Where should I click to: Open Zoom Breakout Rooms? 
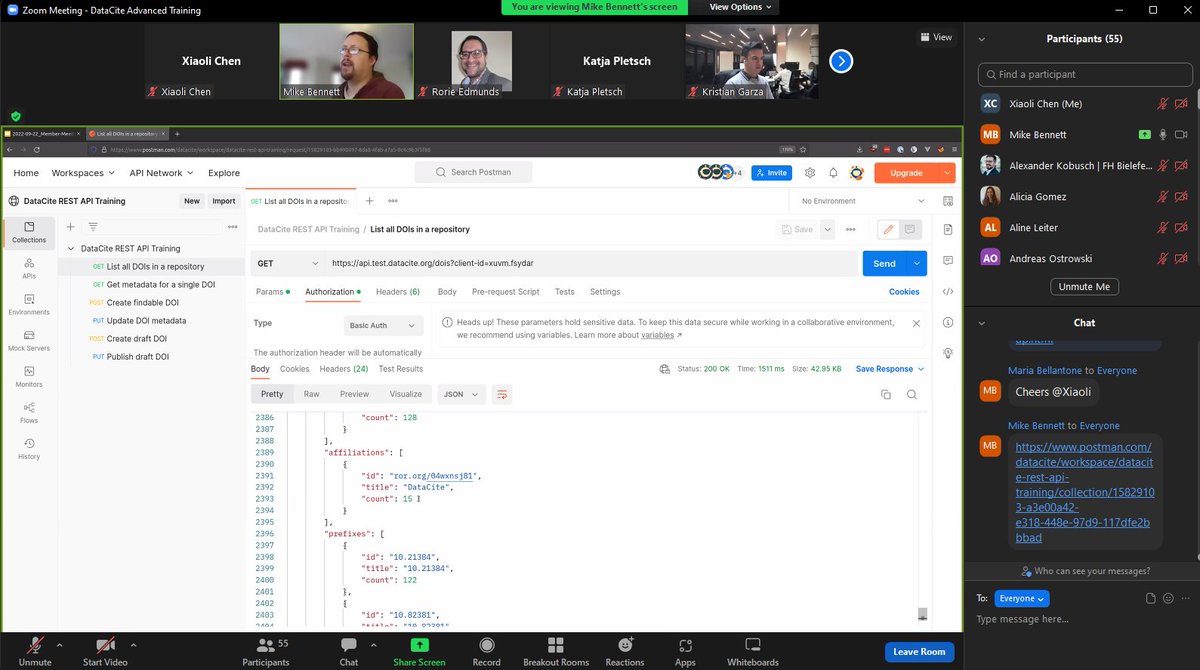[x=556, y=650]
